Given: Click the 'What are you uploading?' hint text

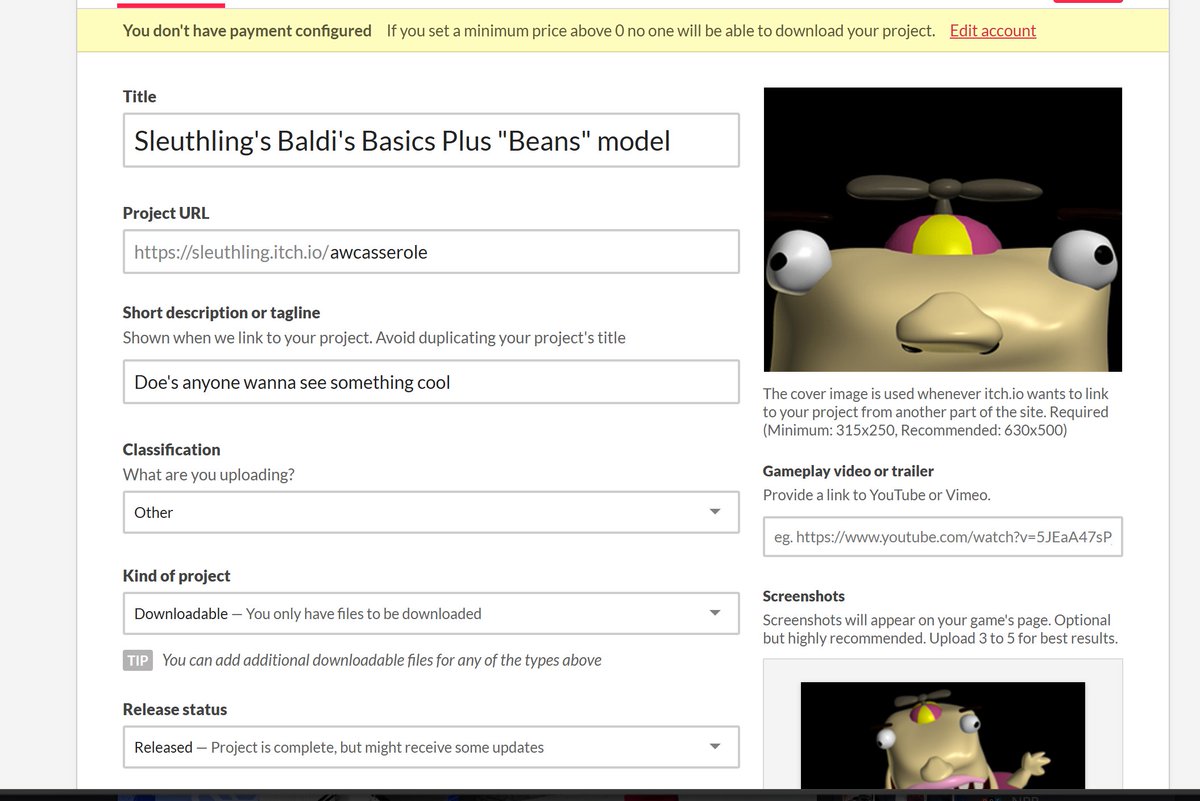Looking at the screenshot, I should [208, 474].
